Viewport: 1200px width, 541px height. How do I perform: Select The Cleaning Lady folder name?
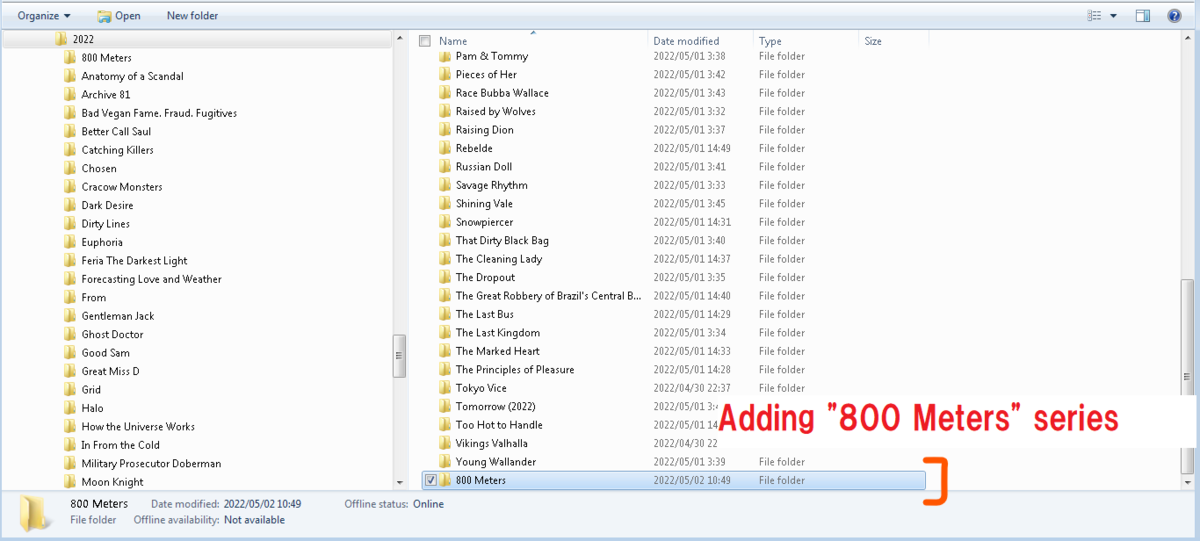[499, 259]
